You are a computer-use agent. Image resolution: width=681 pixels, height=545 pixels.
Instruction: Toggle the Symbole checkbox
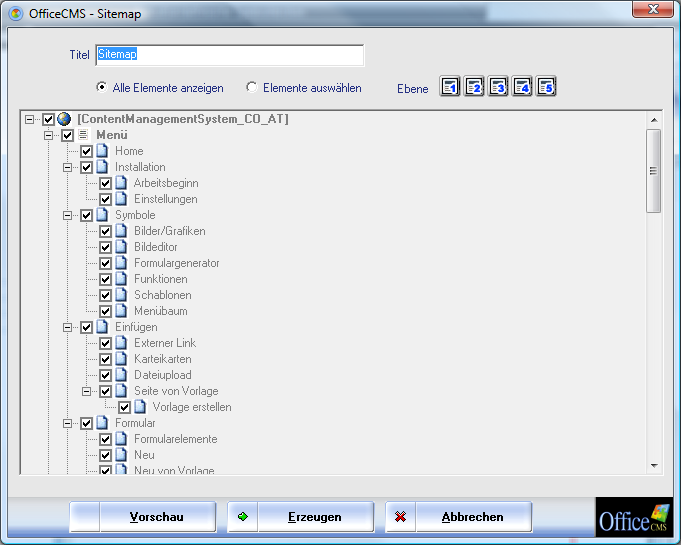tap(86, 215)
